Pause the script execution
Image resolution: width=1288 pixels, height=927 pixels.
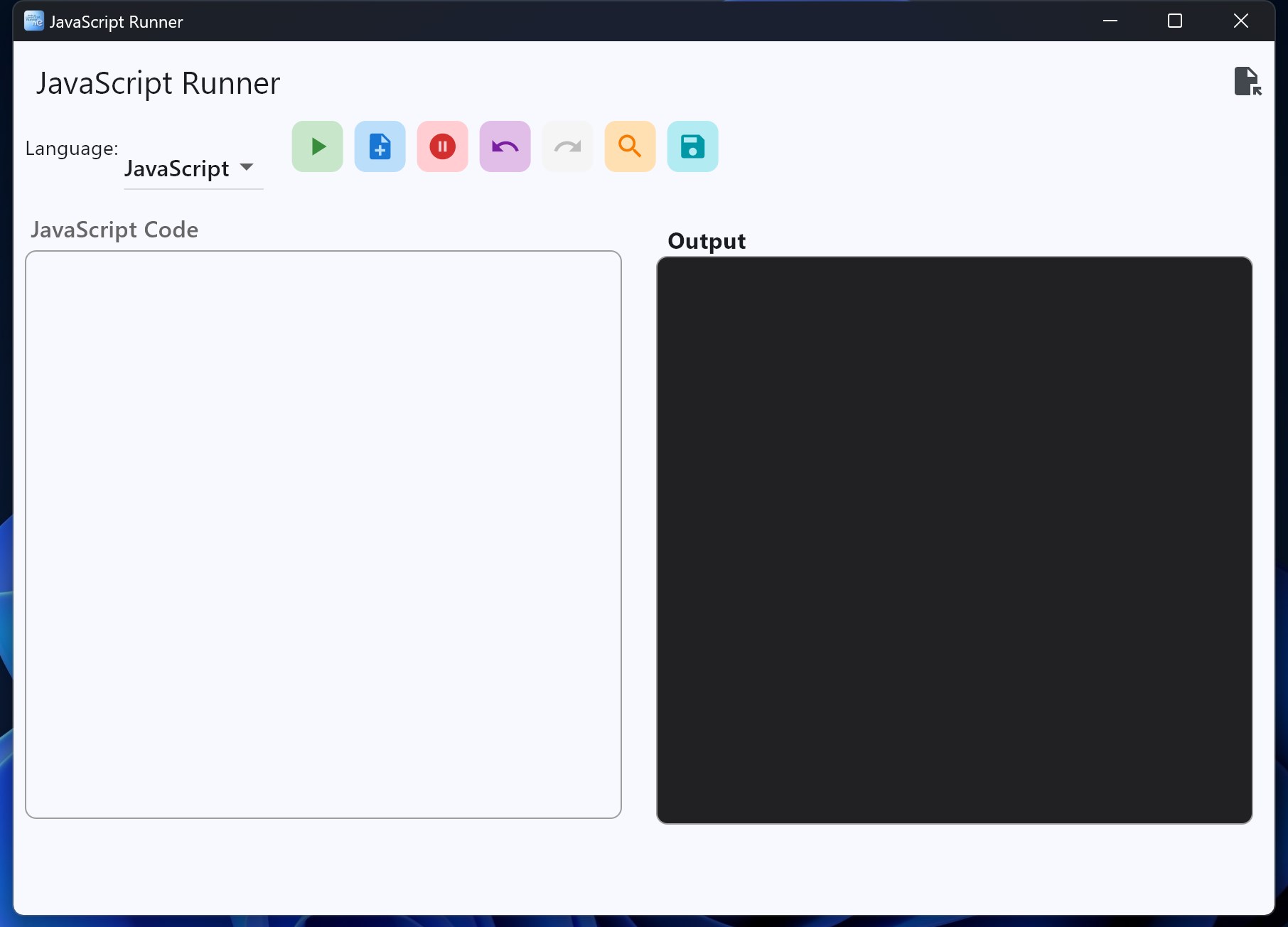(442, 146)
